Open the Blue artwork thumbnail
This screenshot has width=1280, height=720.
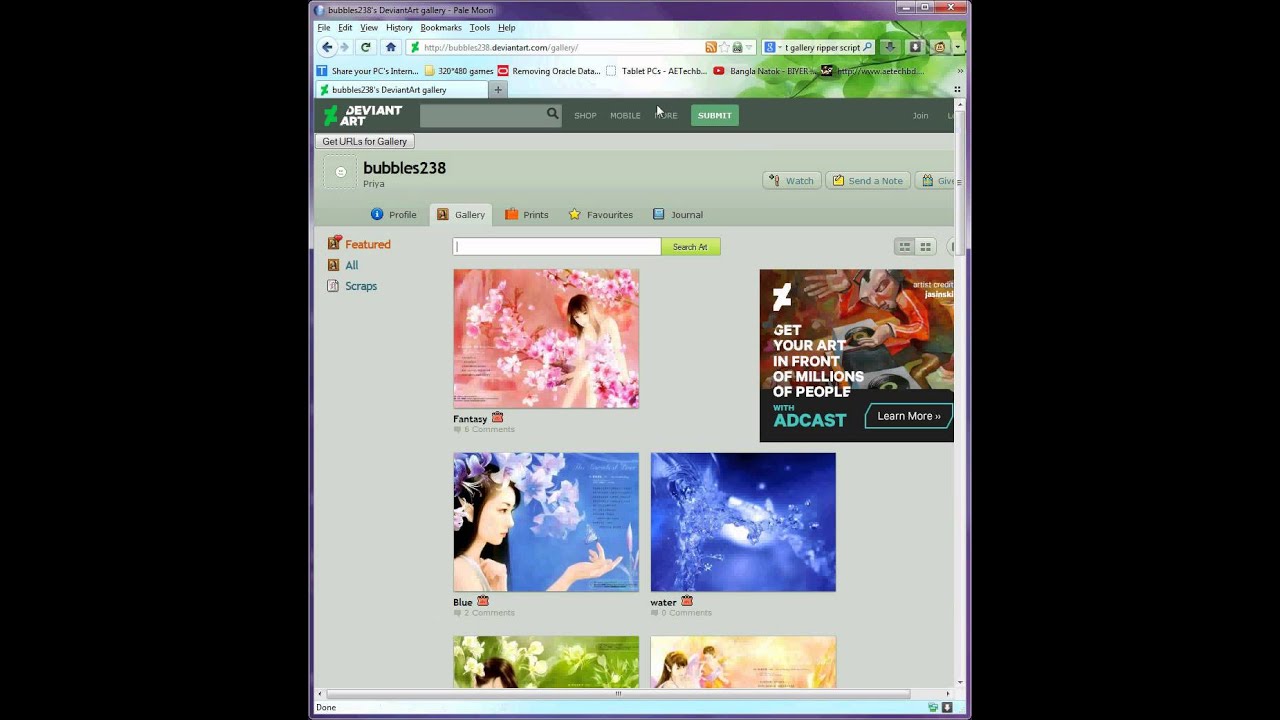coord(546,522)
